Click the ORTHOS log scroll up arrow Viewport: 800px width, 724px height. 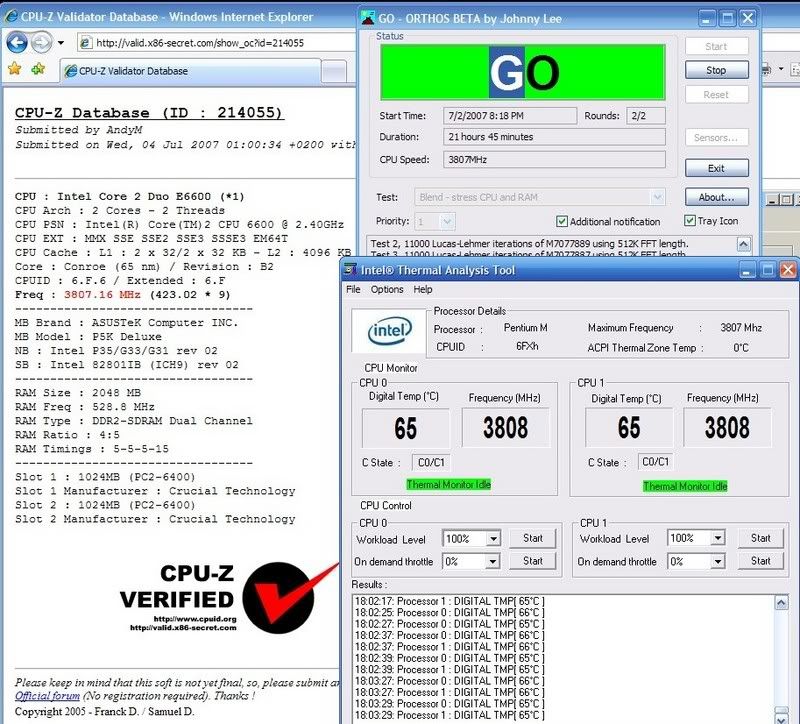pyautogui.click(x=744, y=244)
